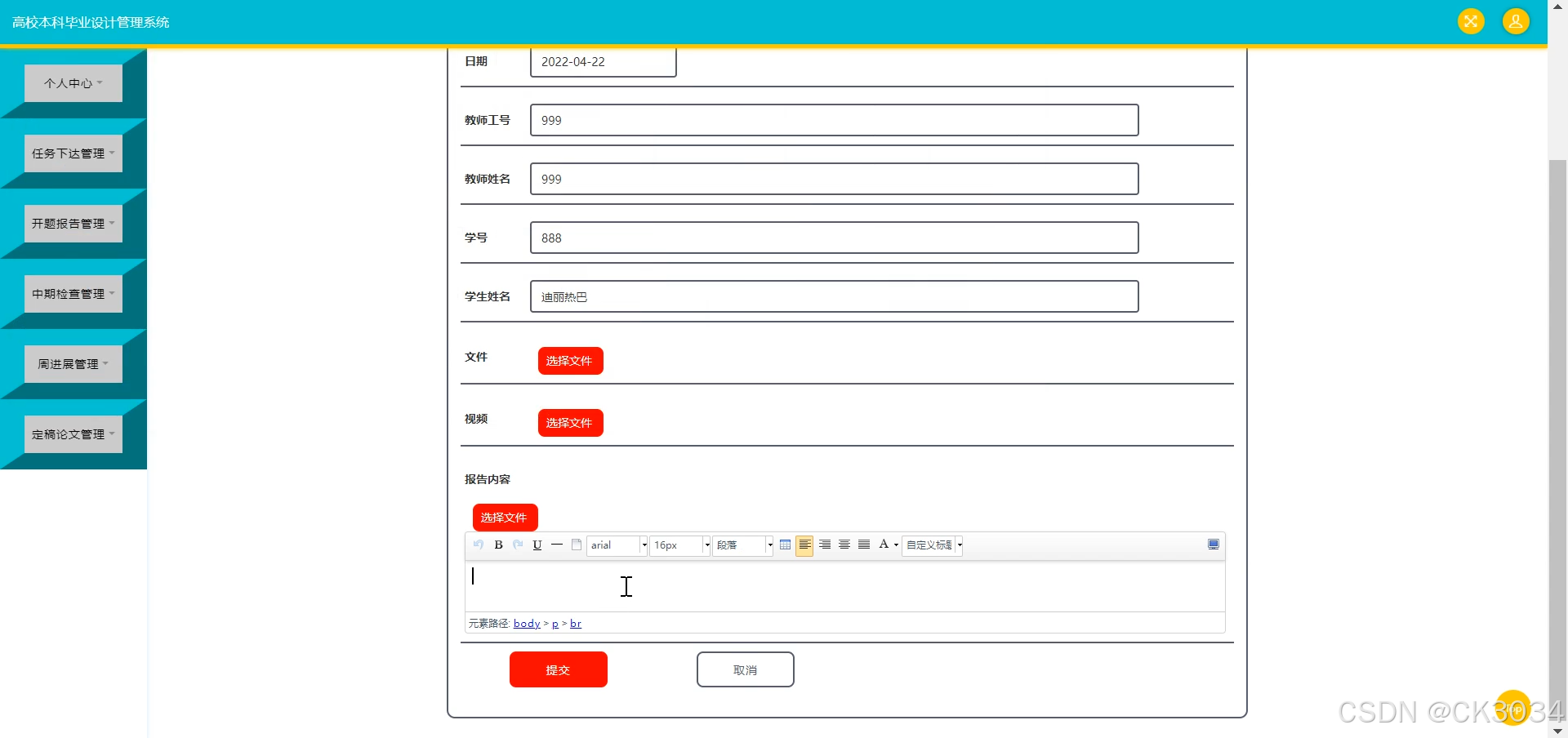This screenshot has height=738, width=1568.
Task: Click the body link in element path
Action: [x=527, y=624]
